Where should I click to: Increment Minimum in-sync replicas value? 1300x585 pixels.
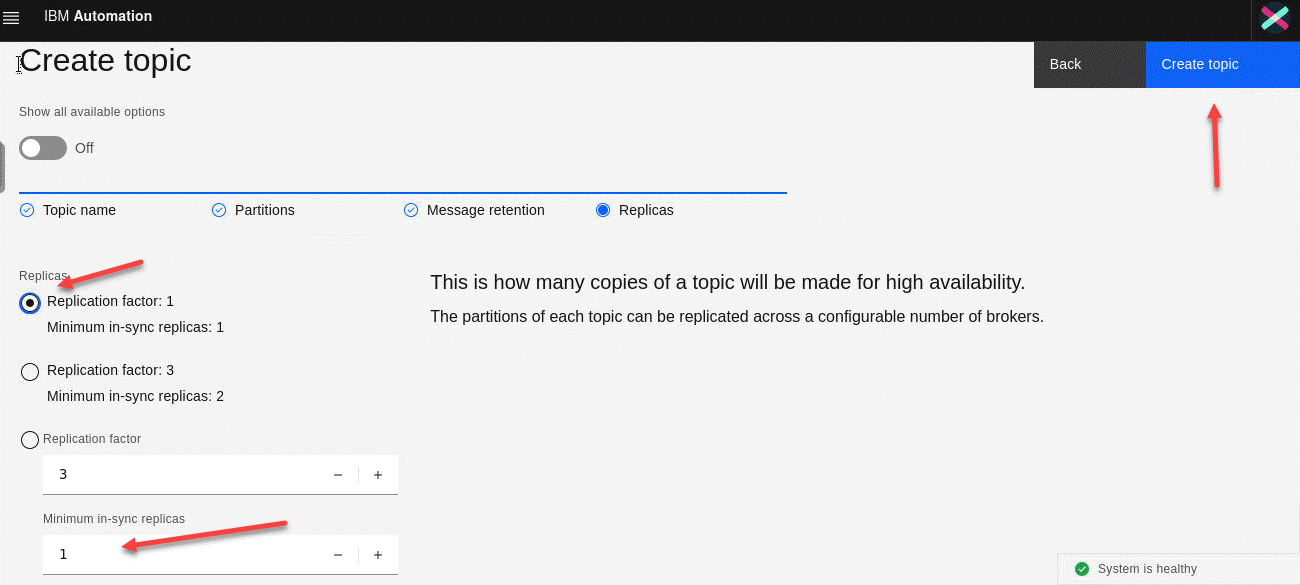tap(378, 555)
